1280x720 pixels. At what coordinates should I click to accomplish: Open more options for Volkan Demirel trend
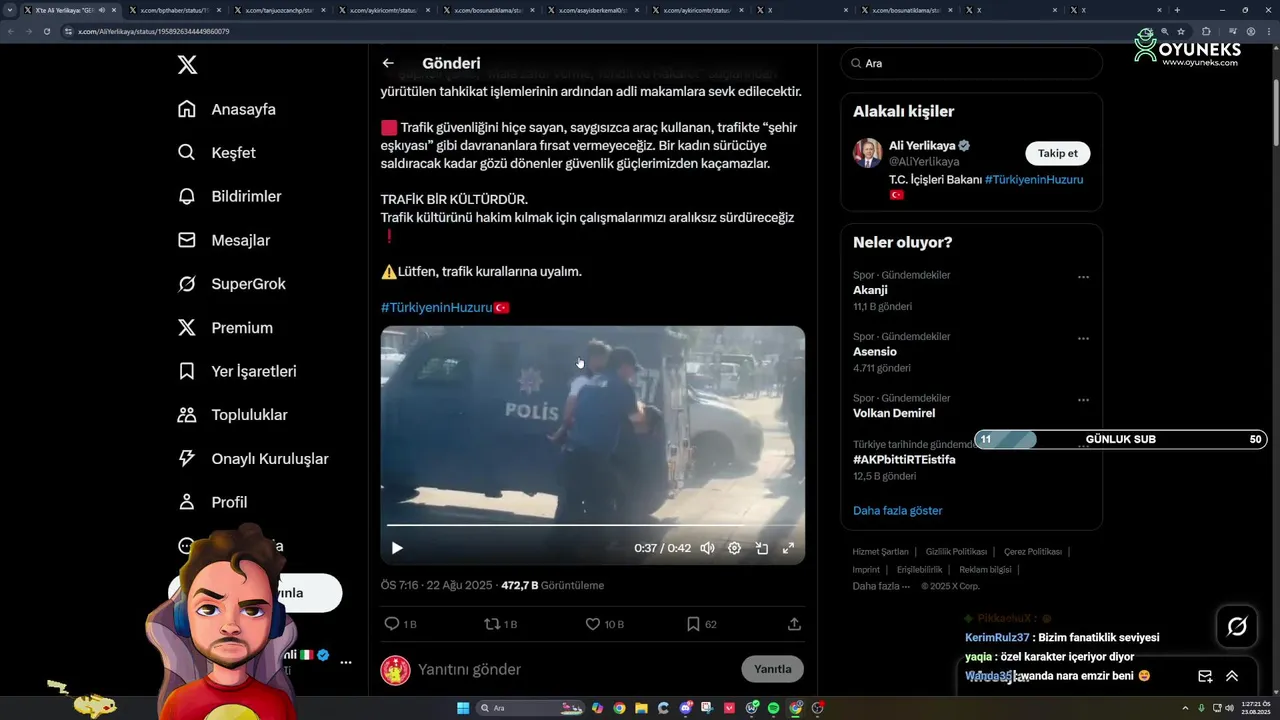click(x=1083, y=400)
